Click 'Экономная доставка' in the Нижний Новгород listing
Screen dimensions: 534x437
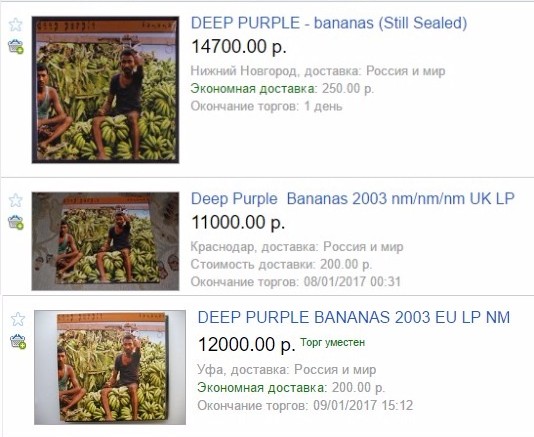[x=253, y=89]
